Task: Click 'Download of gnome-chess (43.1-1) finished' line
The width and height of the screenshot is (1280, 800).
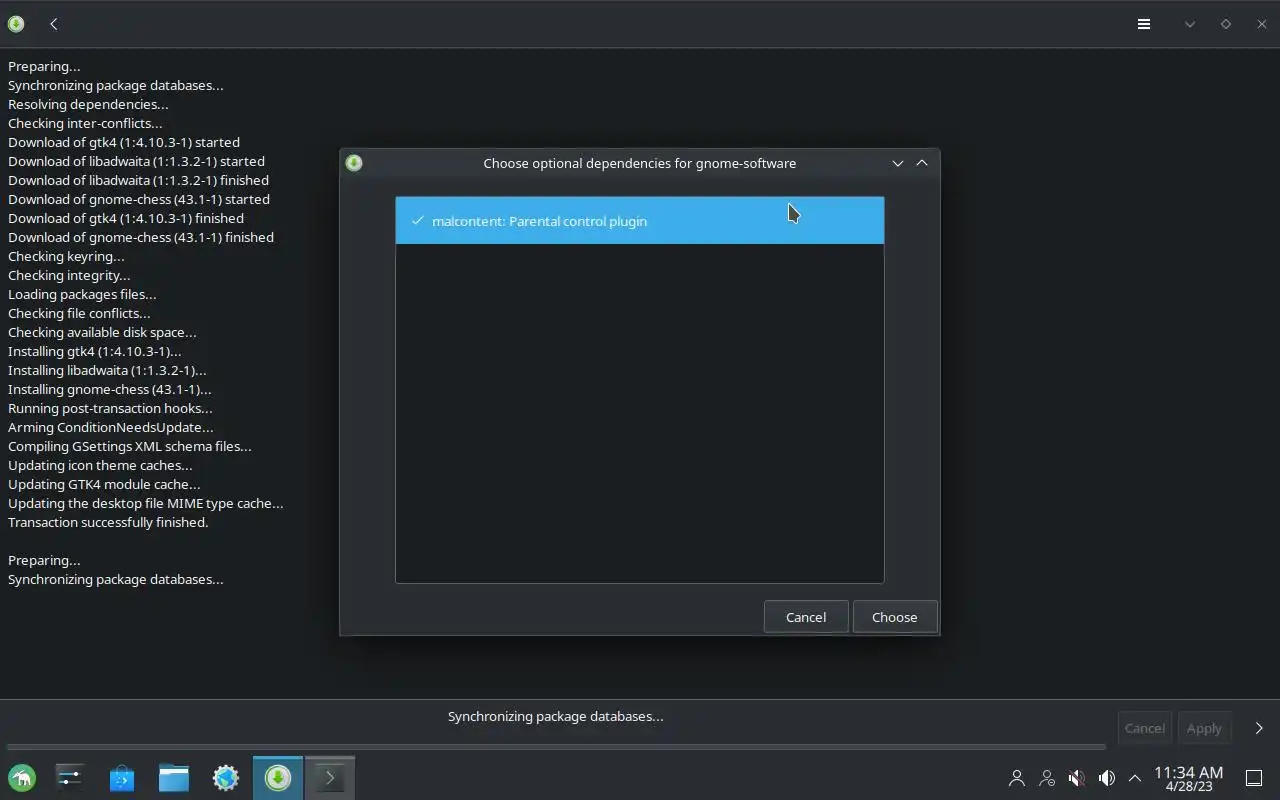Action: click(x=141, y=237)
